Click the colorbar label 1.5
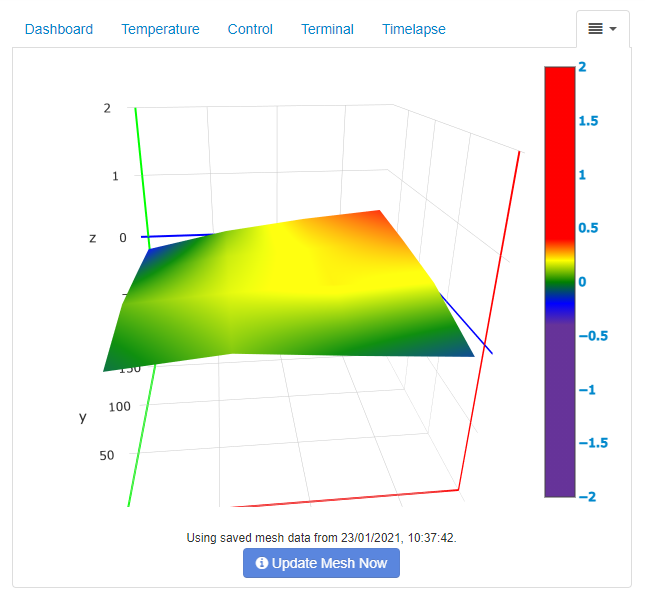 tap(588, 121)
